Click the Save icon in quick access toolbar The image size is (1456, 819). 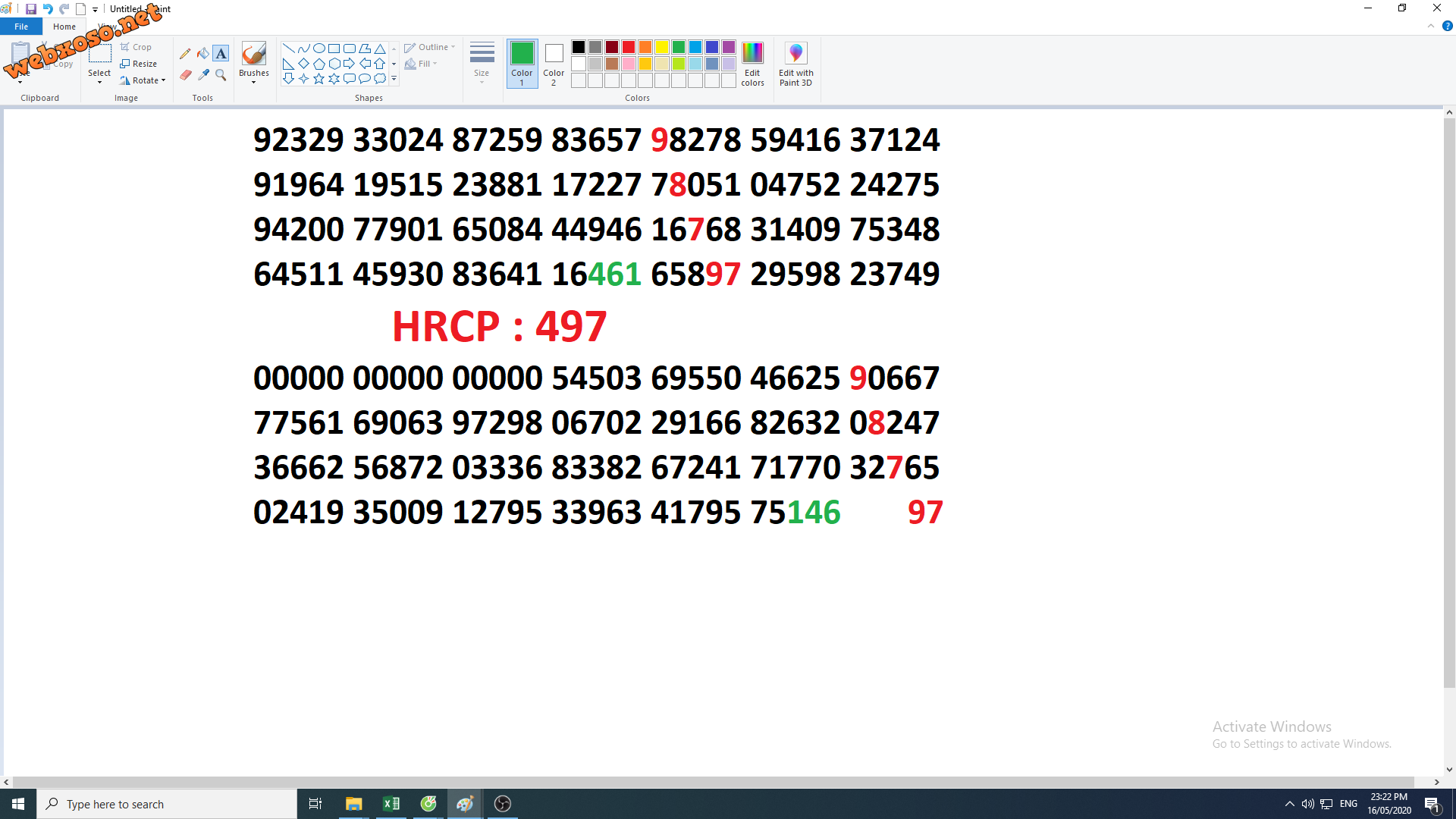pos(31,9)
